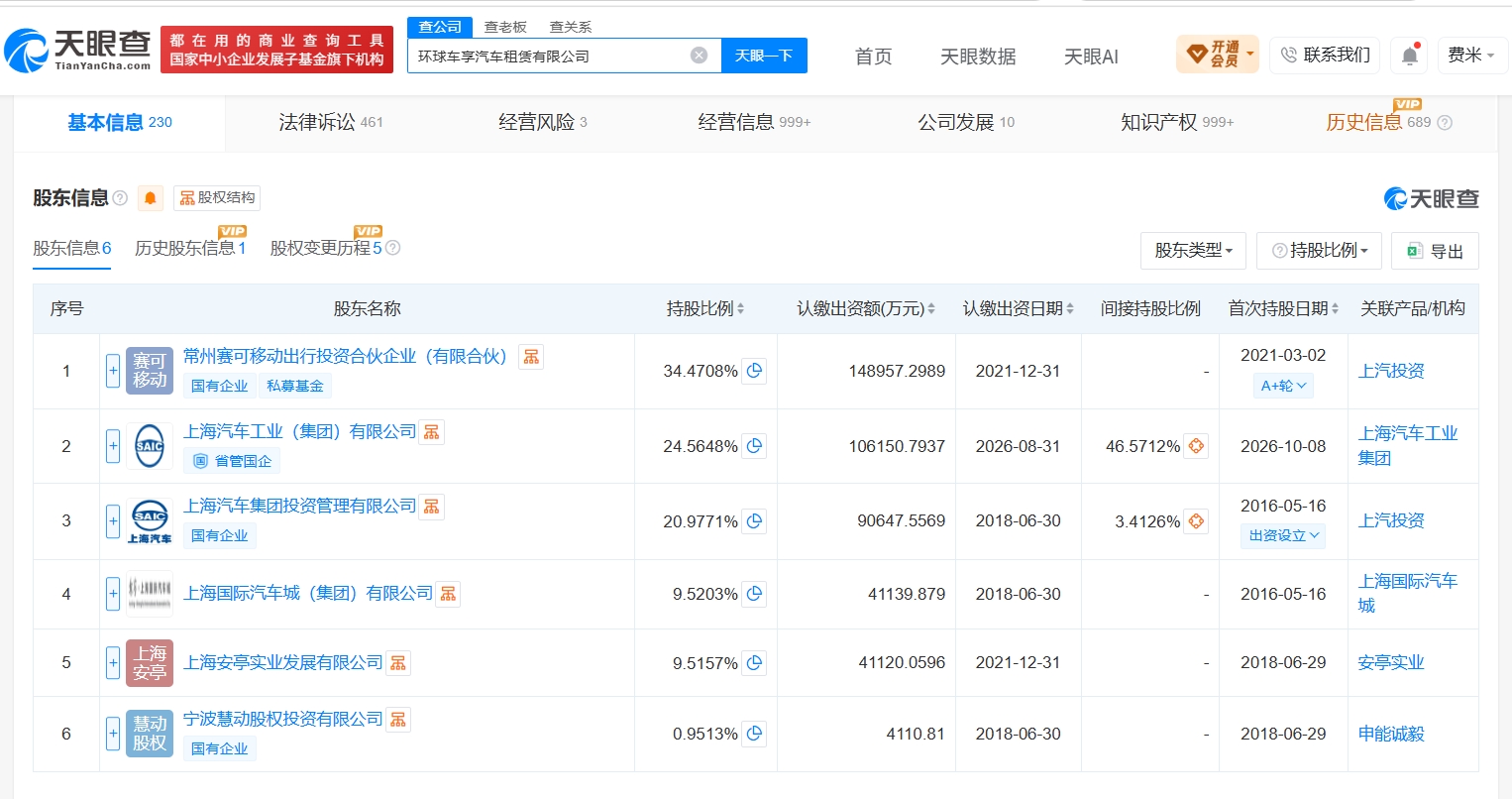Screen dimensions: 1512x799
Task: Expand the 上海汽车集团投资管理有限公司 row plus button
Action: pos(113,521)
